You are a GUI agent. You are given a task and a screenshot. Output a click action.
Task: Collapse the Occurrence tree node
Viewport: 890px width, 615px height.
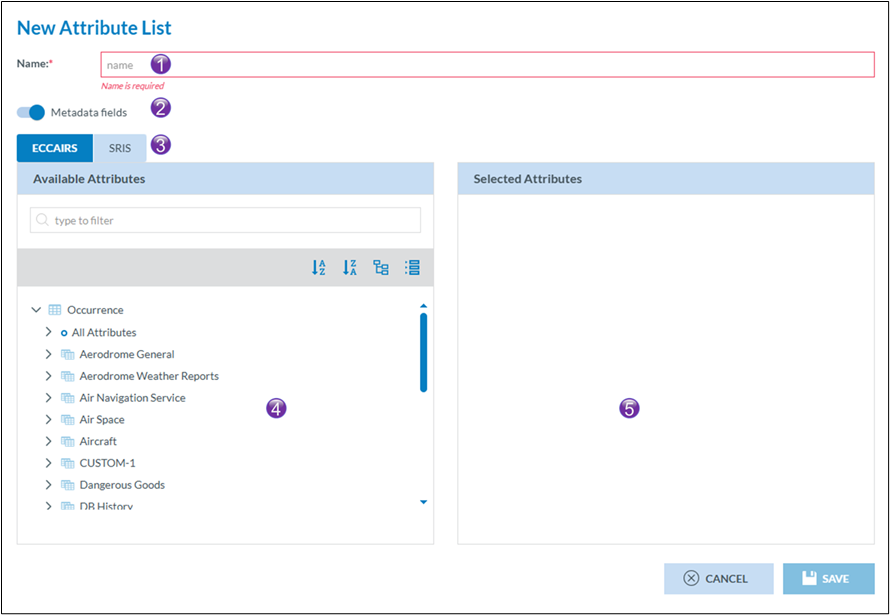(37, 310)
